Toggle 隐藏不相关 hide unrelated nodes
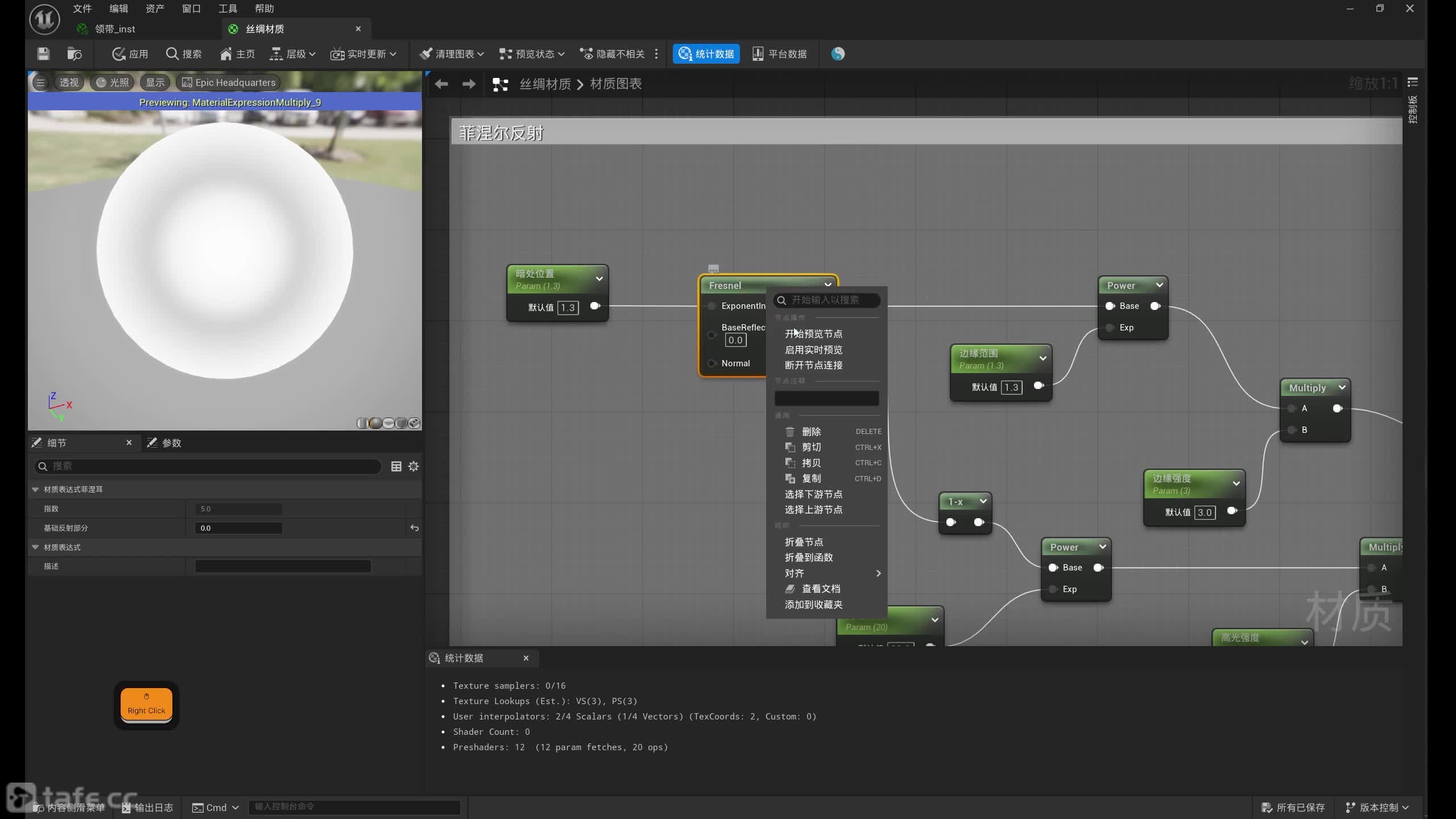This screenshot has height=819, width=1456. pos(612,54)
